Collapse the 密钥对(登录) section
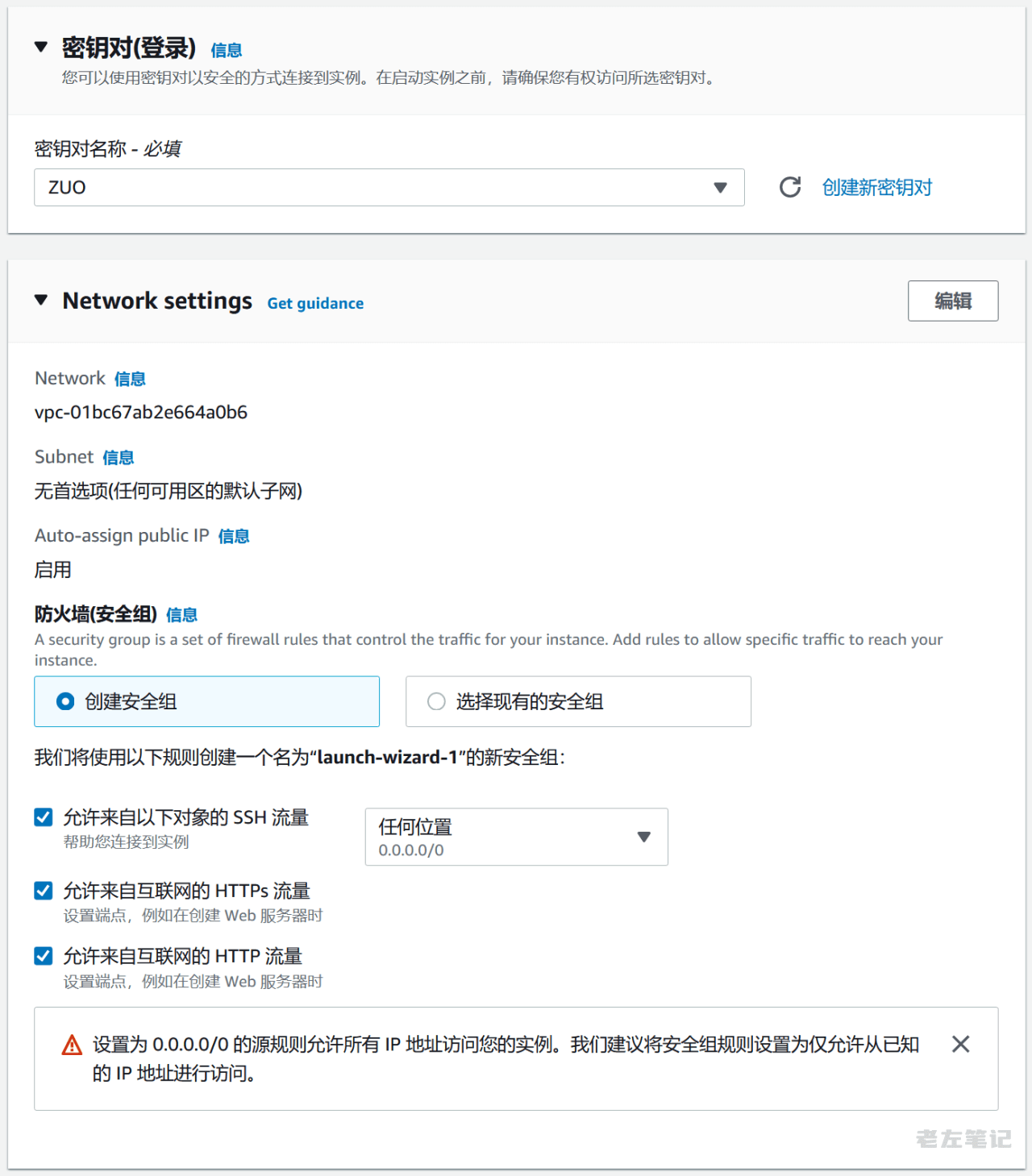This screenshot has width=1032, height=1176. pyautogui.click(x=41, y=48)
